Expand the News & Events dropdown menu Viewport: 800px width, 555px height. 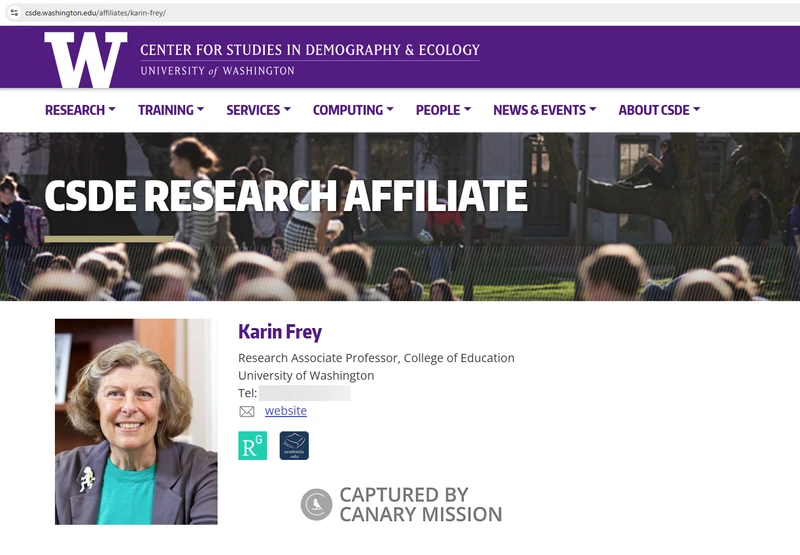(x=544, y=110)
